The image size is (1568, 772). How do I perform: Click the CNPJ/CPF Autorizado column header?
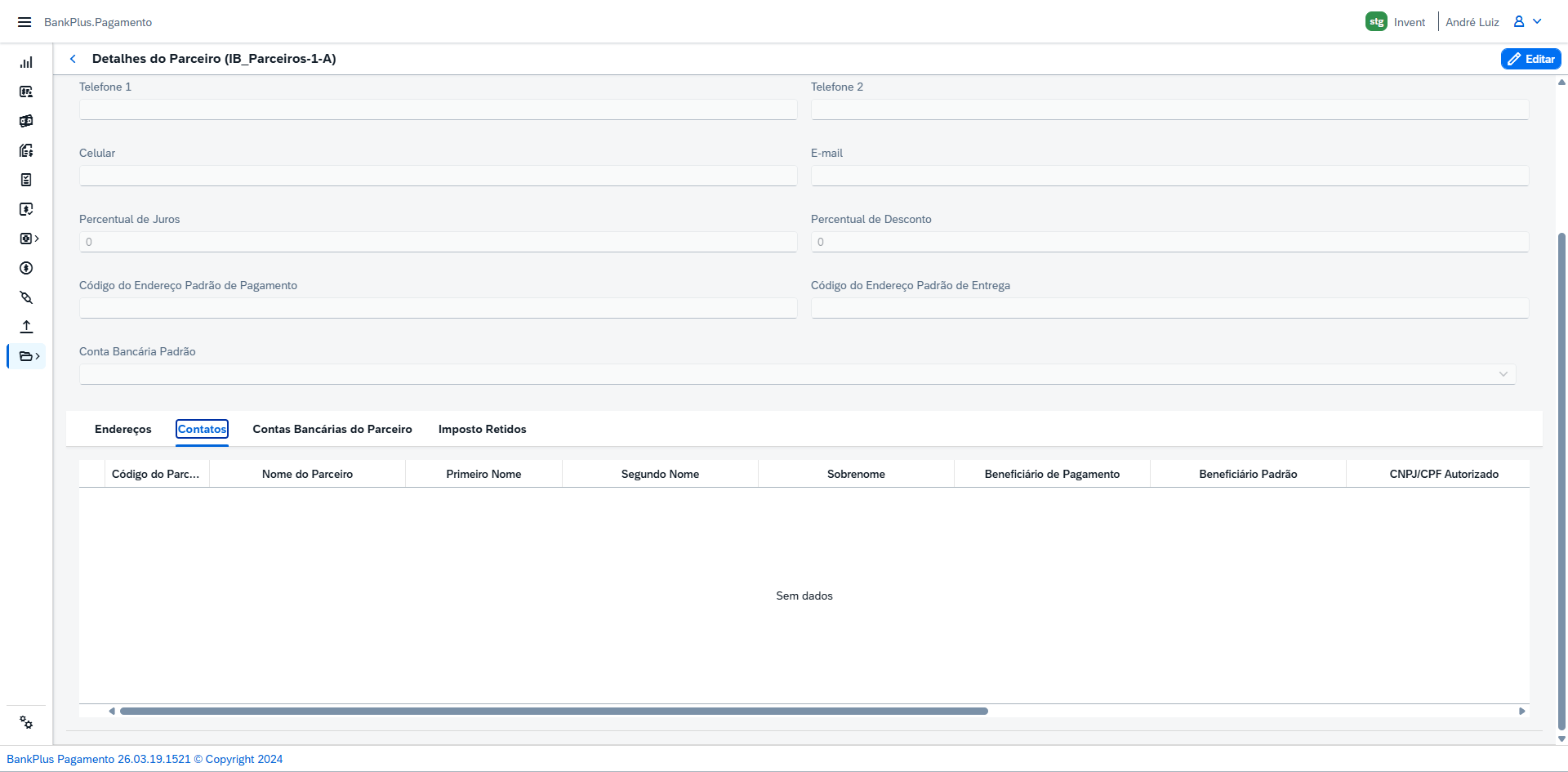point(1438,474)
